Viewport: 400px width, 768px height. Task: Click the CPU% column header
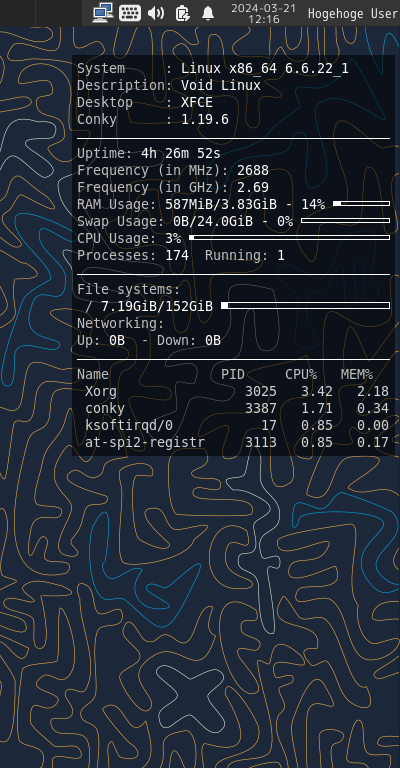[301, 375]
